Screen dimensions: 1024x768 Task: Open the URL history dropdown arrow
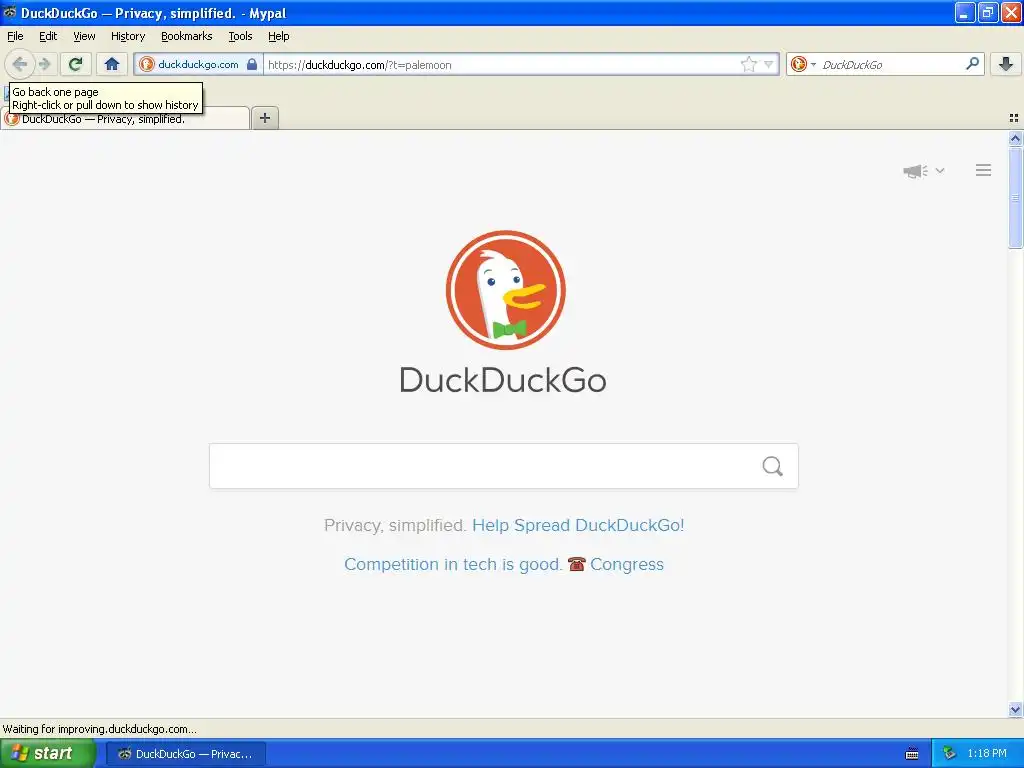[x=769, y=64]
